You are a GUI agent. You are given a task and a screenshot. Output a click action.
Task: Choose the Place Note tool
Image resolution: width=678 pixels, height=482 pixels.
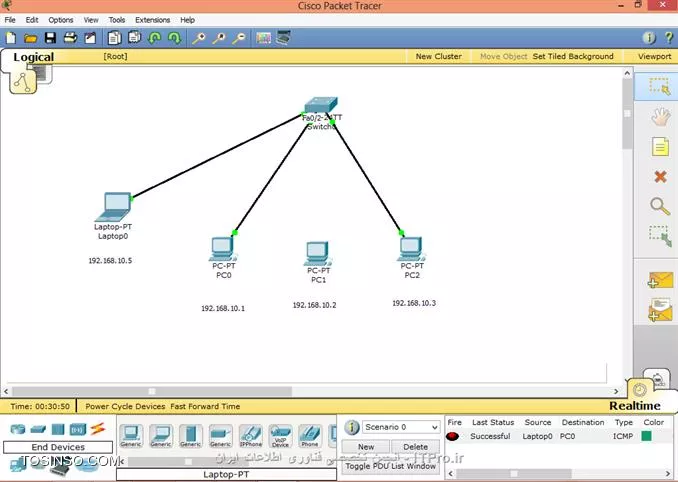tap(660, 147)
